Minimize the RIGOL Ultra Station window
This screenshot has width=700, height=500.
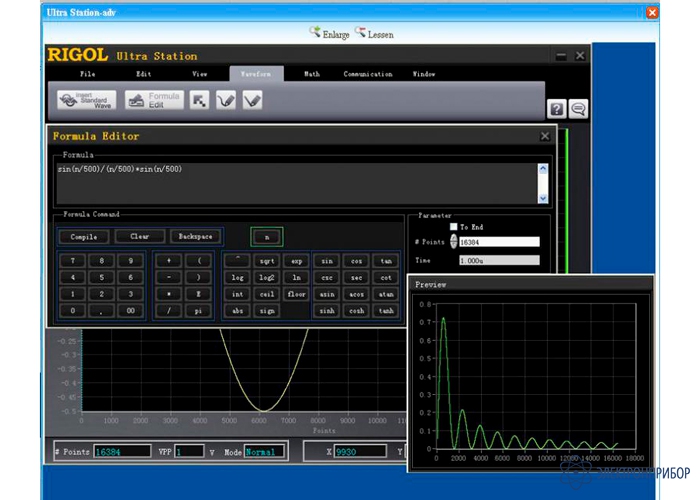pos(561,56)
